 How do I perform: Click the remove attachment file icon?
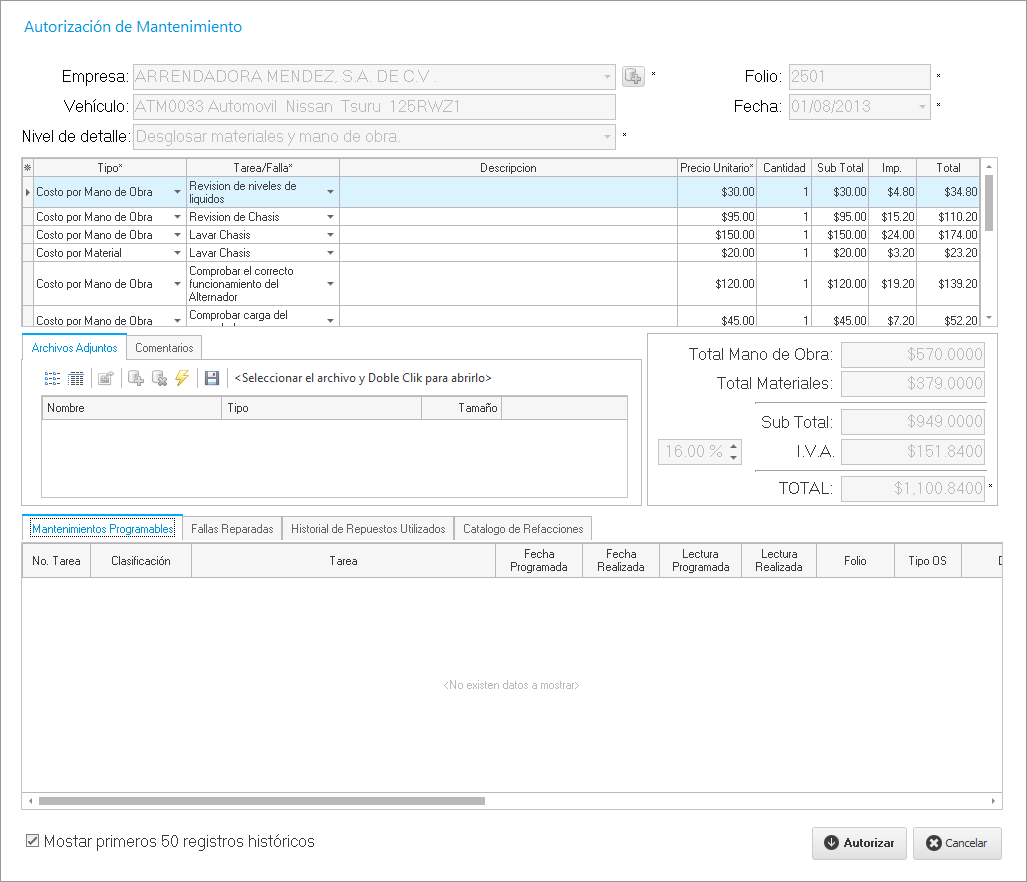click(x=159, y=378)
